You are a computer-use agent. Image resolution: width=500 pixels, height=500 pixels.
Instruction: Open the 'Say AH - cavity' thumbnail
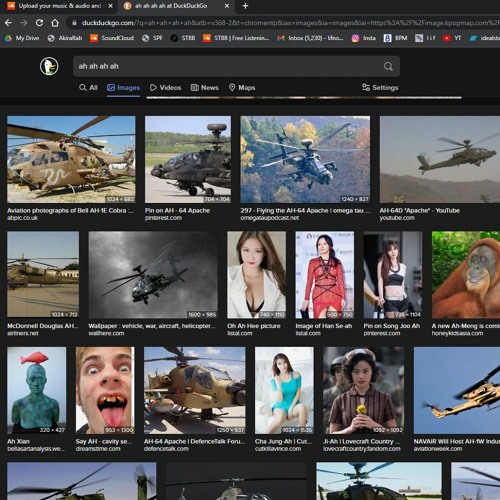pos(105,390)
